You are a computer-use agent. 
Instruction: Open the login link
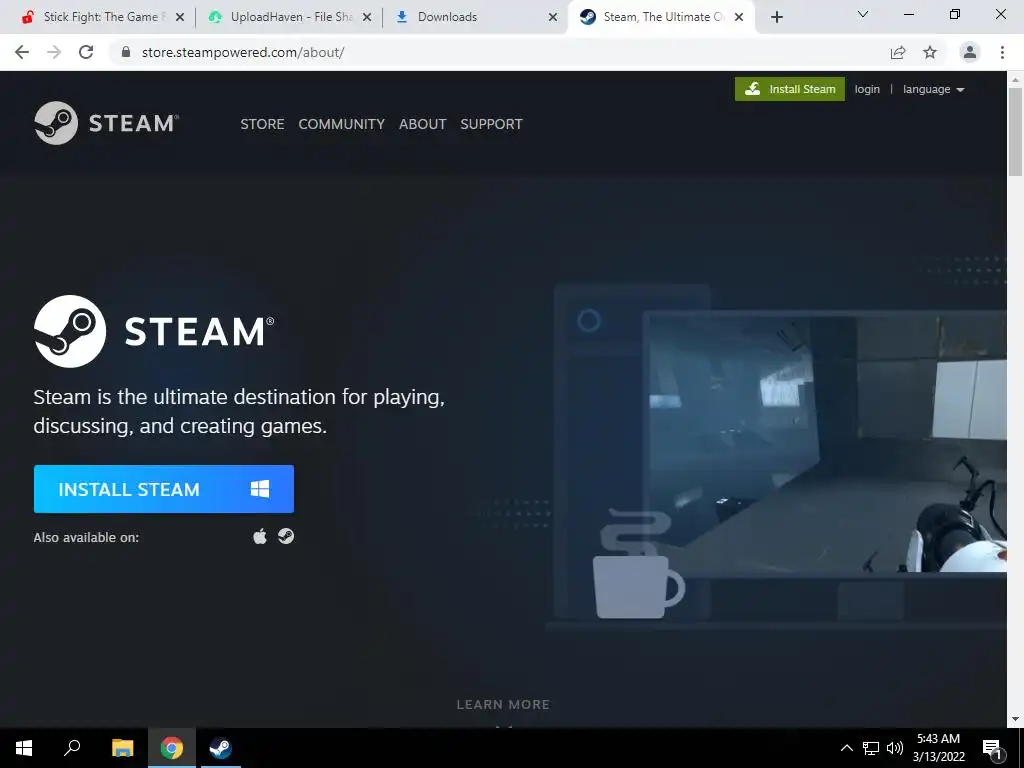point(867,89)
